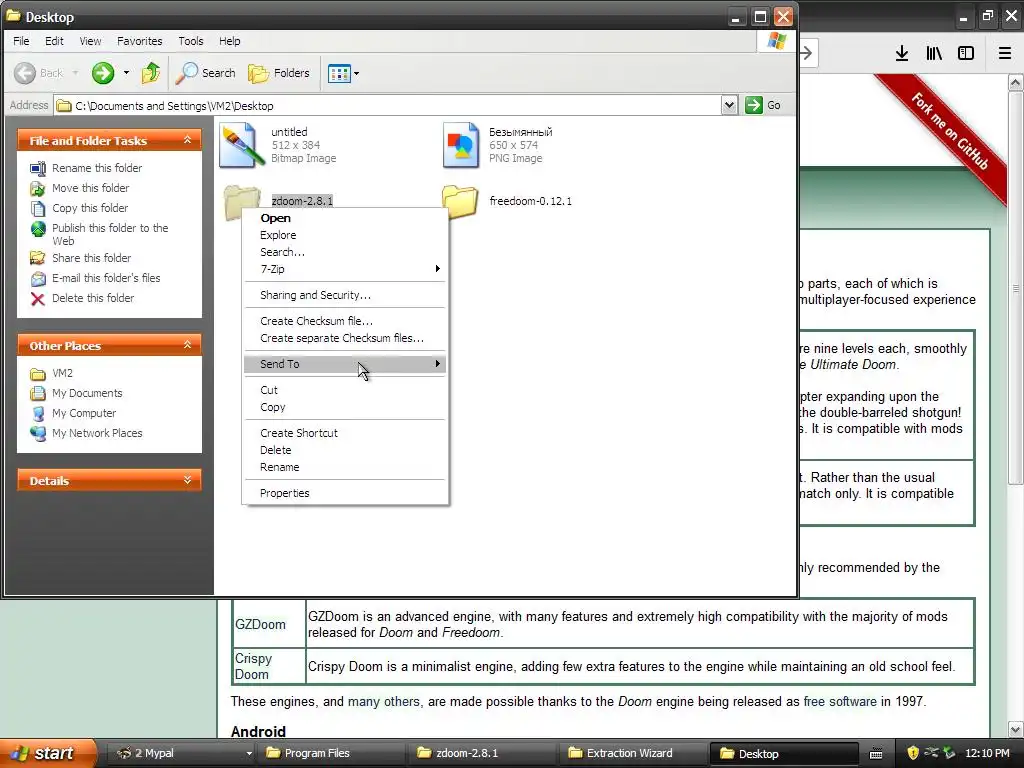
Task: Toggle browser sidebar icon
Action: [x=966, y=53]
